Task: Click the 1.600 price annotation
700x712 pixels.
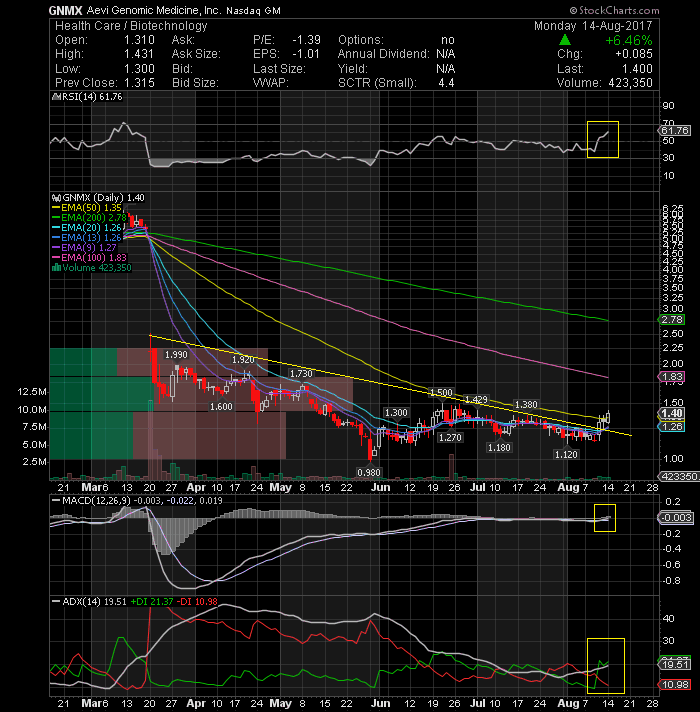Action: click(x=221, y=407)
